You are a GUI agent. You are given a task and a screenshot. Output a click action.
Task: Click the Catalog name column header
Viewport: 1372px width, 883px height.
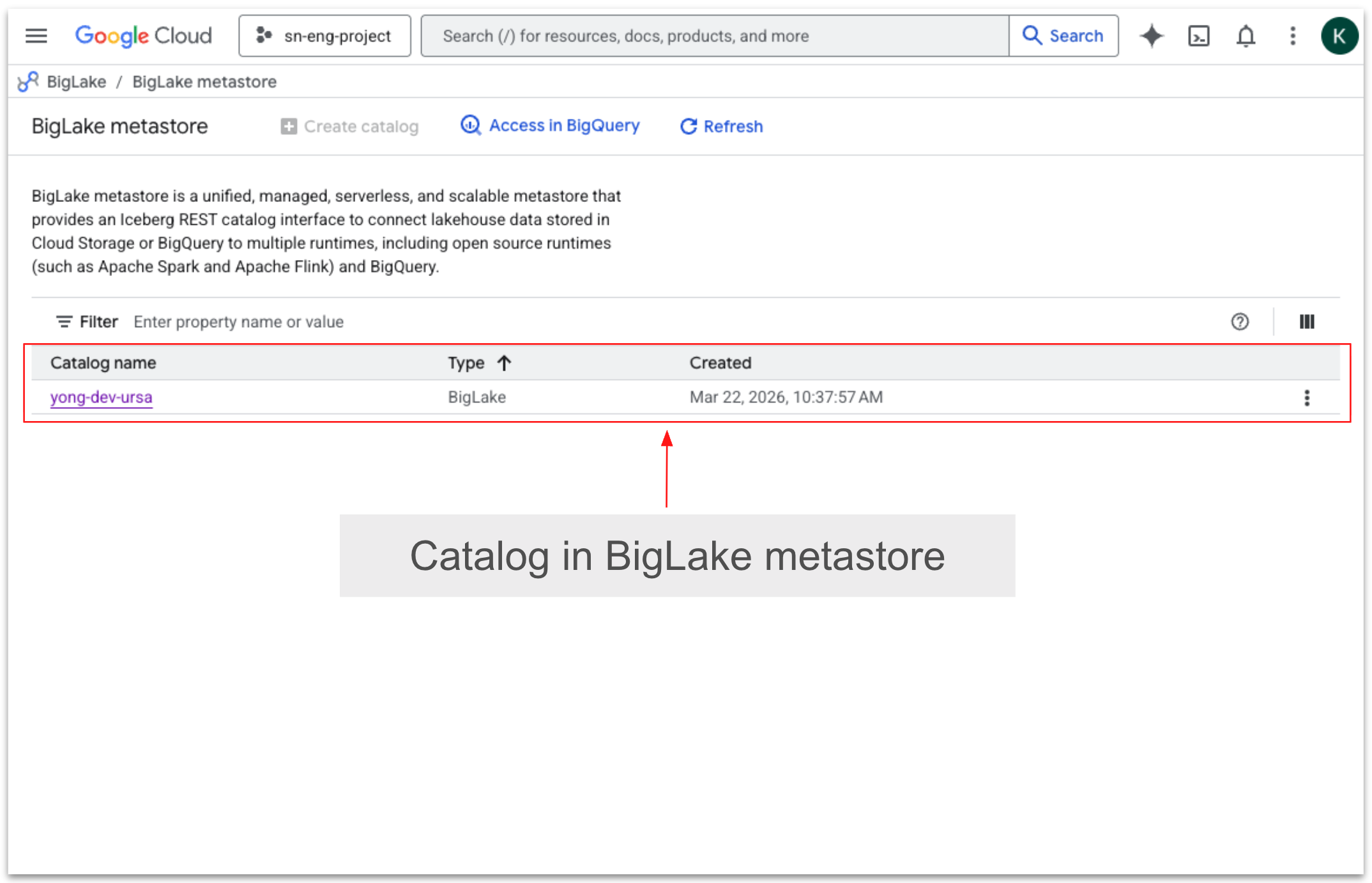tap(103, 363)
